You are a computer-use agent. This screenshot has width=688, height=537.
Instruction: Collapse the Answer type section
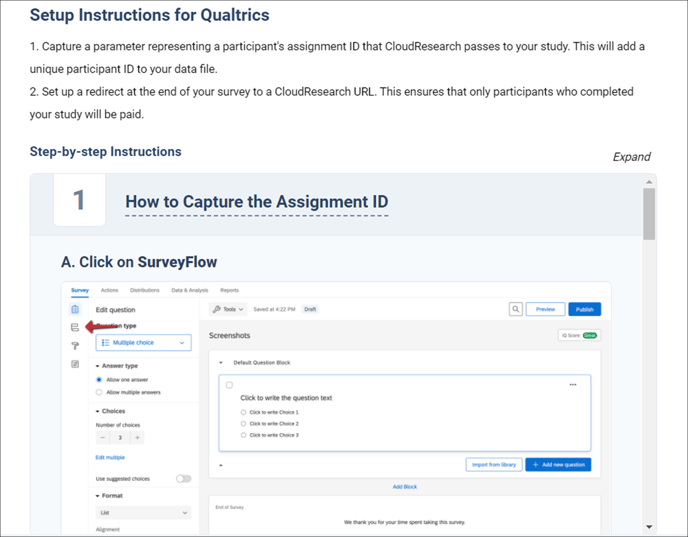coord(97,366)
